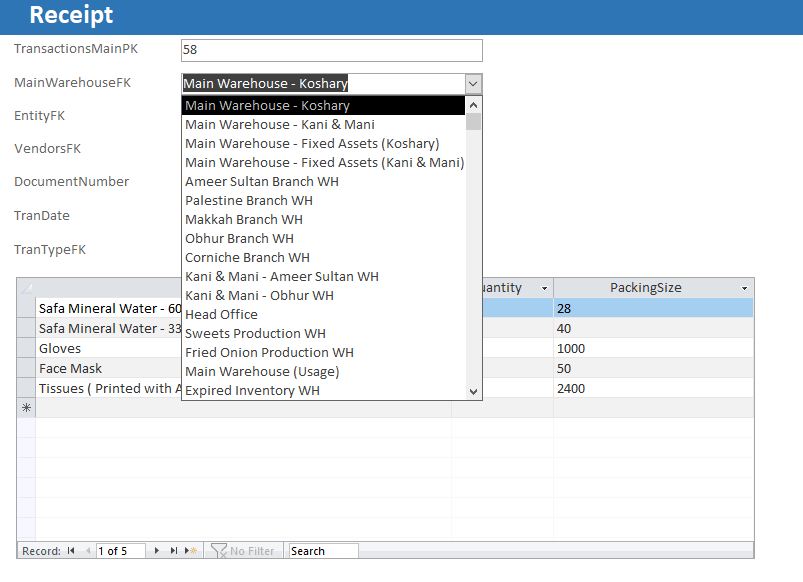Image resolution: width=803 pixels, height=582 pixels.
Task: Click the current record number box '1 of 5'
Action: (x=121, y=551)
